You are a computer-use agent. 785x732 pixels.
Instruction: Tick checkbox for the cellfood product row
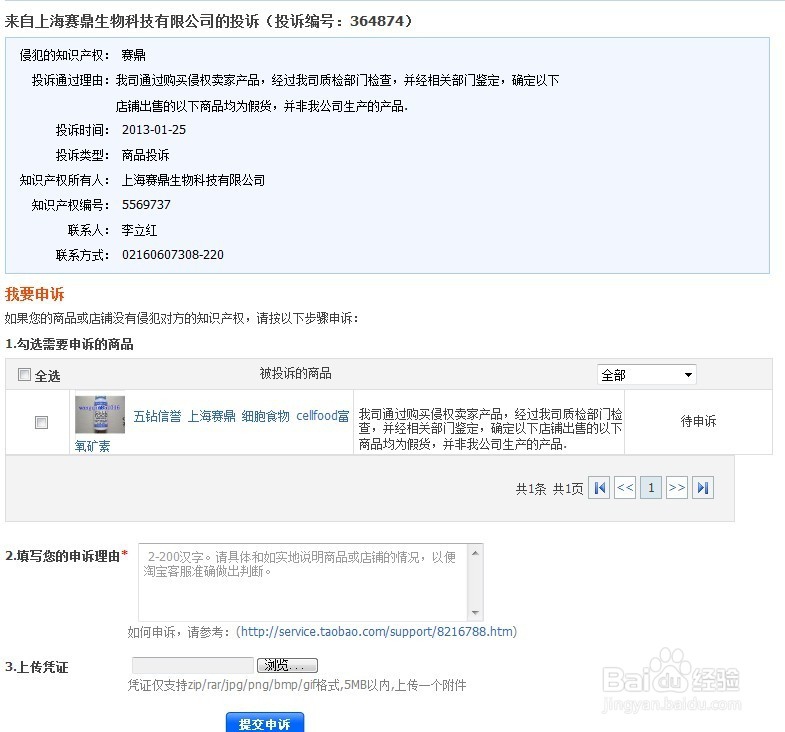(x=42, y=423)
